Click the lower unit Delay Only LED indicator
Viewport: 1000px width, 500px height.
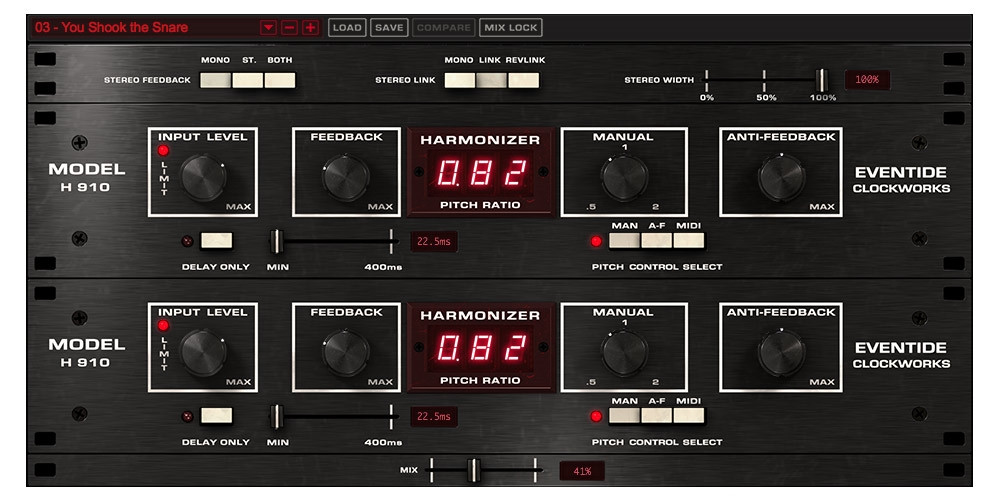click(x=188, y=416)
